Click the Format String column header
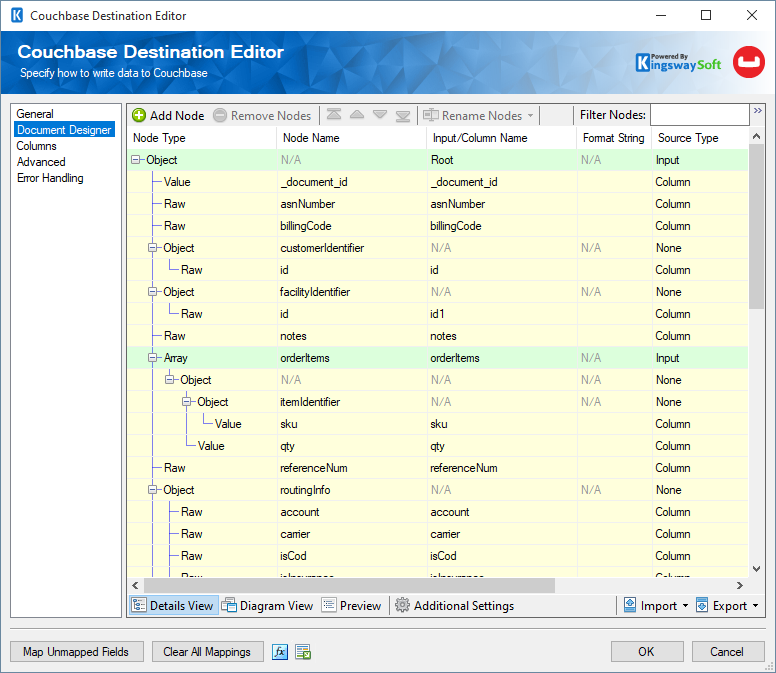The width and height of the screenshot is (776, 673). click(614, 138)
